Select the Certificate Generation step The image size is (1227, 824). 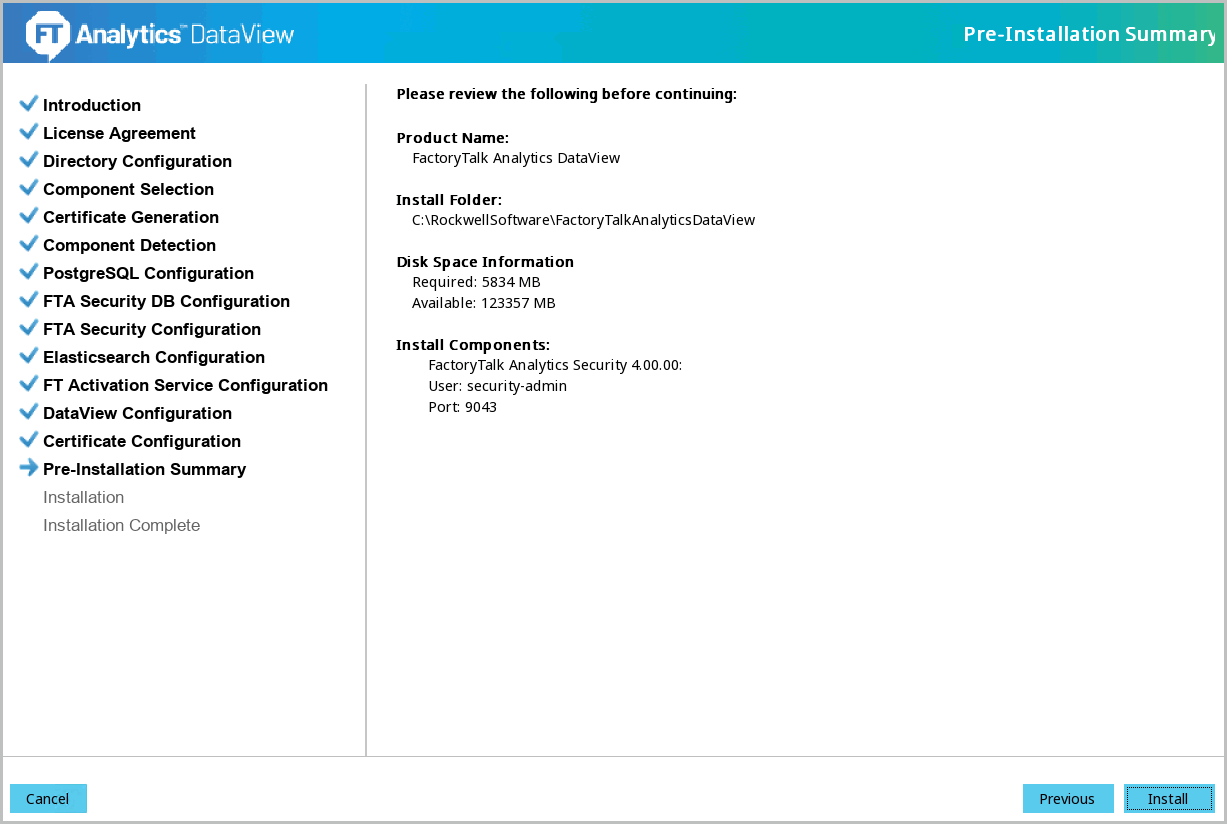pos(130,217)
